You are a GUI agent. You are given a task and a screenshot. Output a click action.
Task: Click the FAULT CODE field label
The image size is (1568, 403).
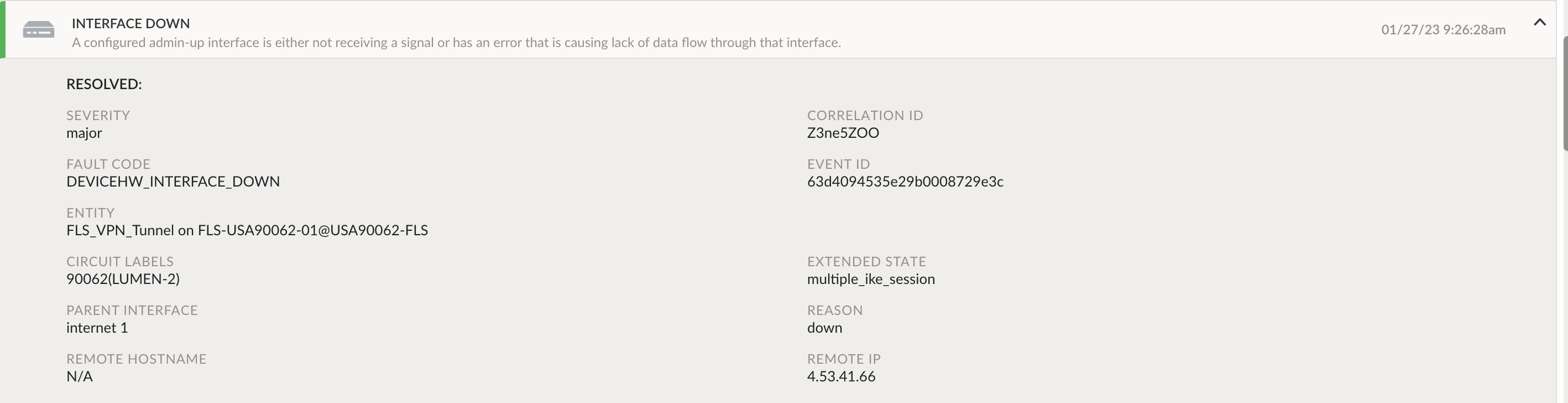(108, 164)
